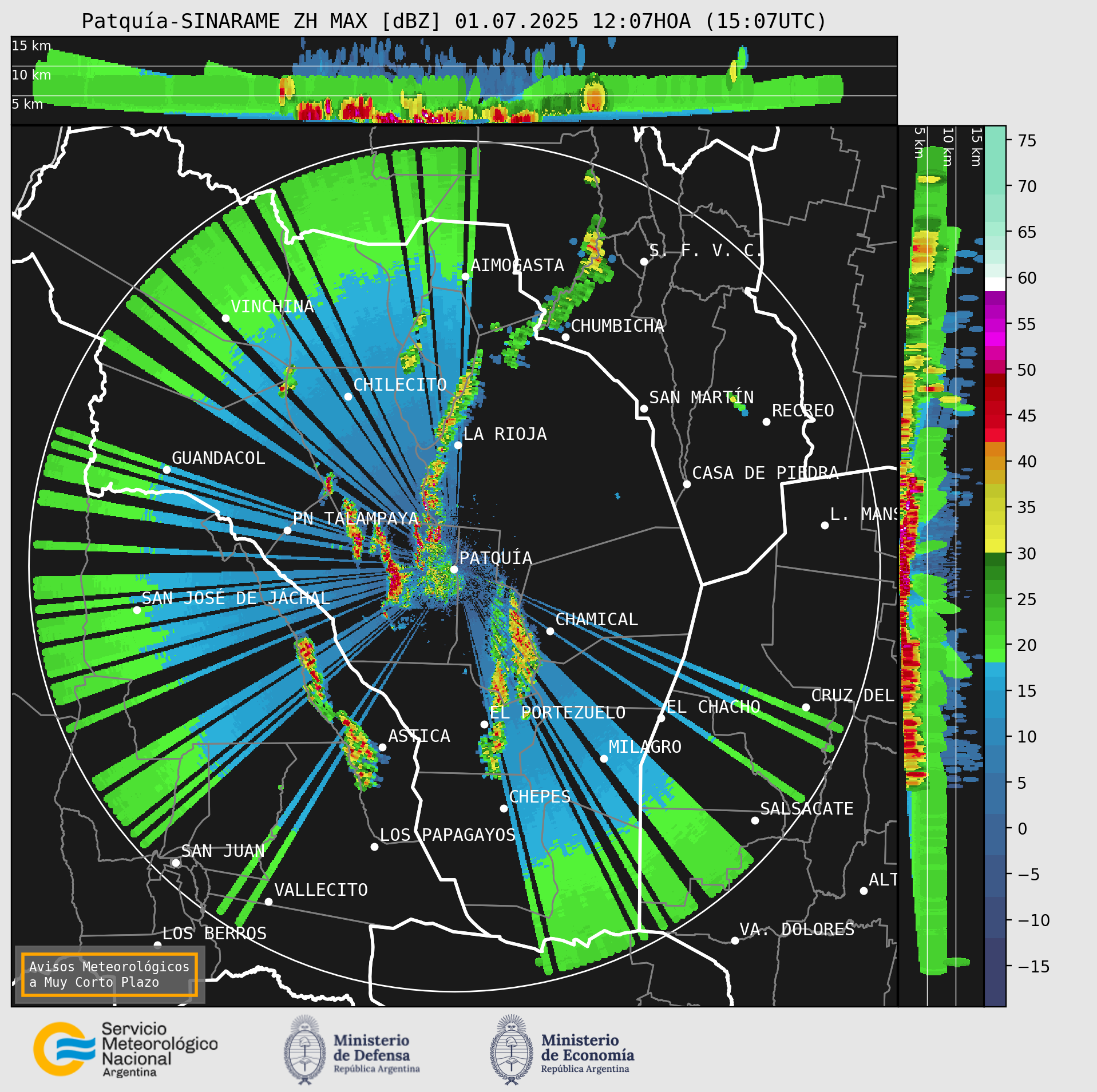This screenshot has width=1097, height=1092.
Task: Click the CHUMBICHA city label
Action: coord(617,326)
